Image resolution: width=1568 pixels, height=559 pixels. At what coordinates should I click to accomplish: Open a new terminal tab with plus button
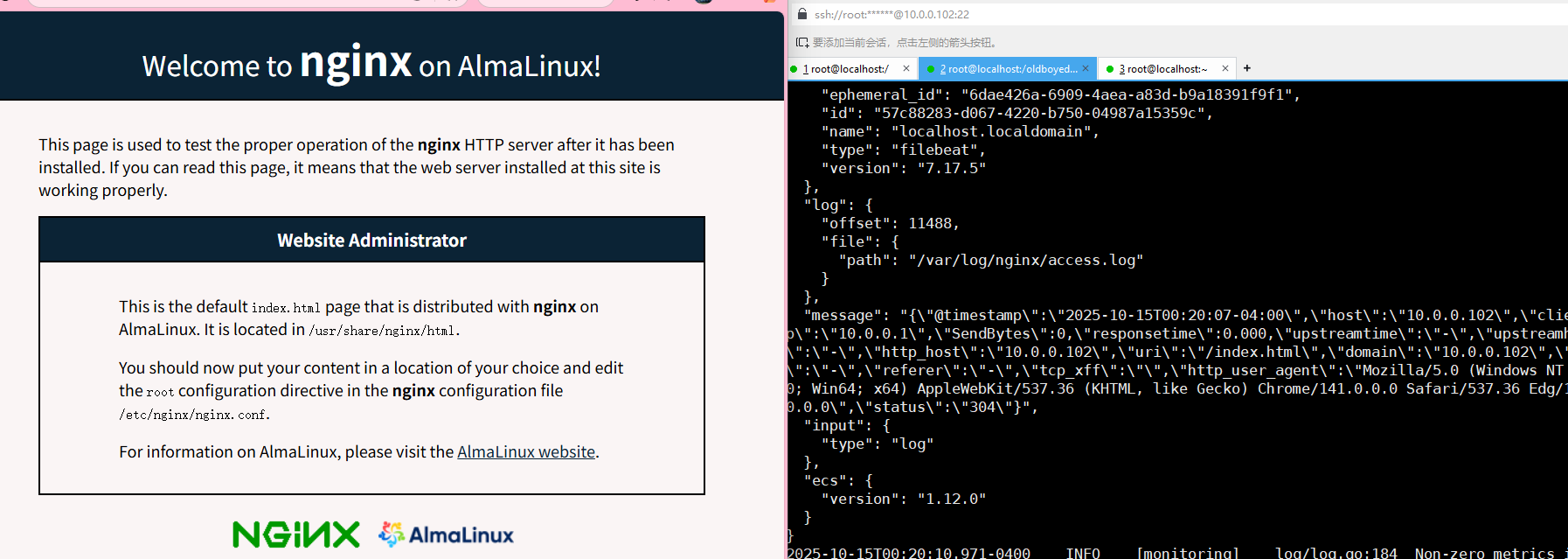pos(1247,68)
